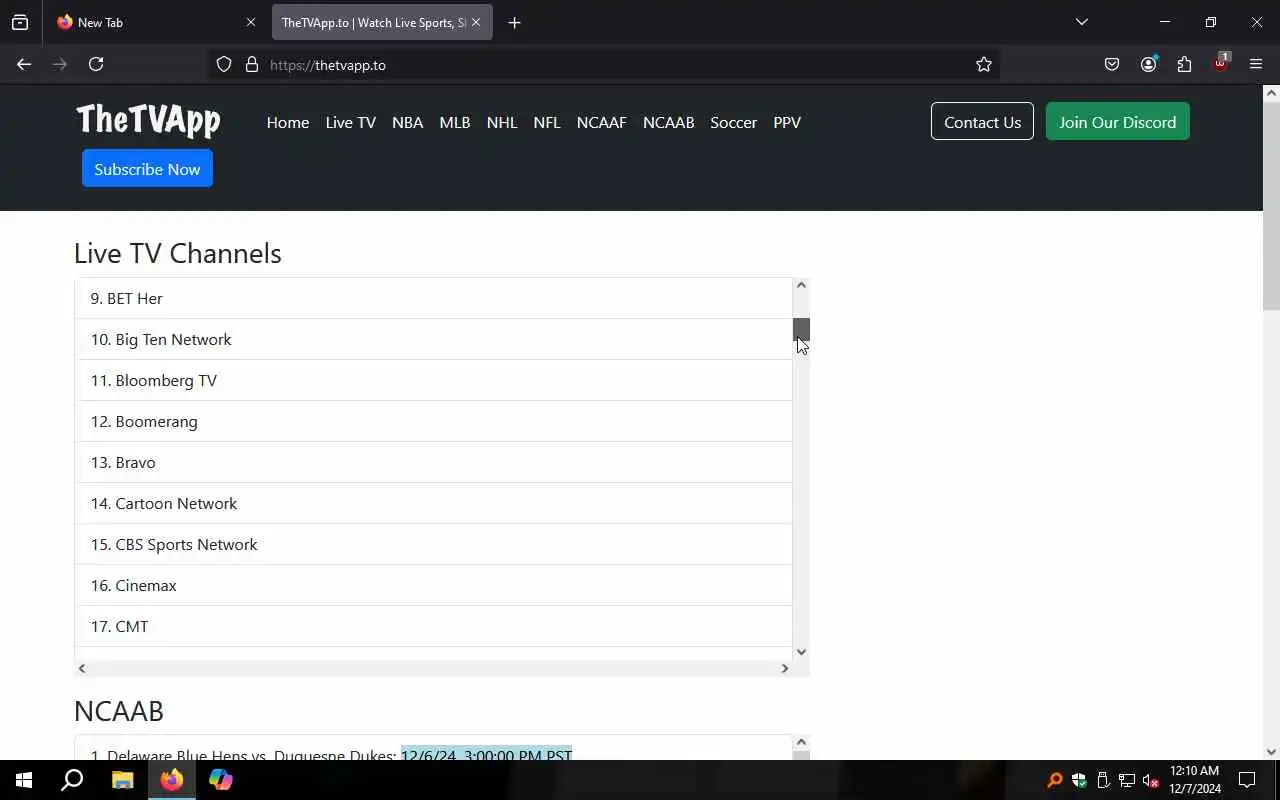Click the muted volume tray icon
This screenshot has height=800, width=1280.
point(1151,780)
